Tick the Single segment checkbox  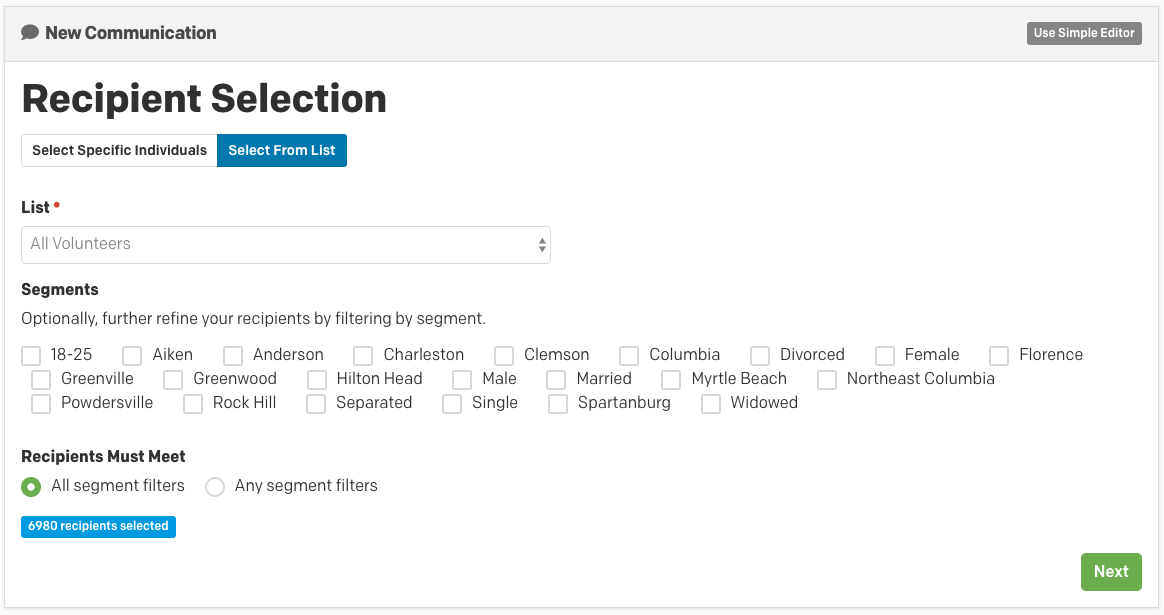[452, 404]
